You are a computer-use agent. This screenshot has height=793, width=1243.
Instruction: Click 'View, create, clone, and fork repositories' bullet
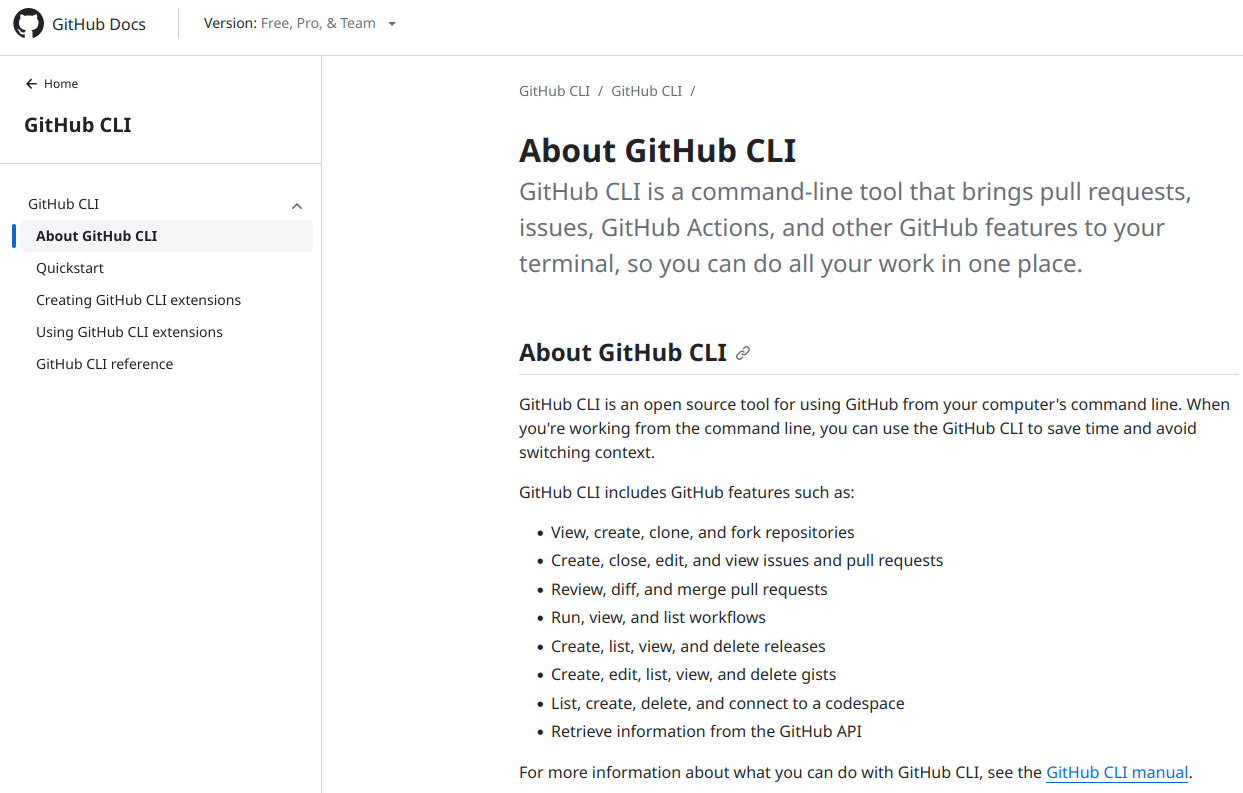coord(703,533)
